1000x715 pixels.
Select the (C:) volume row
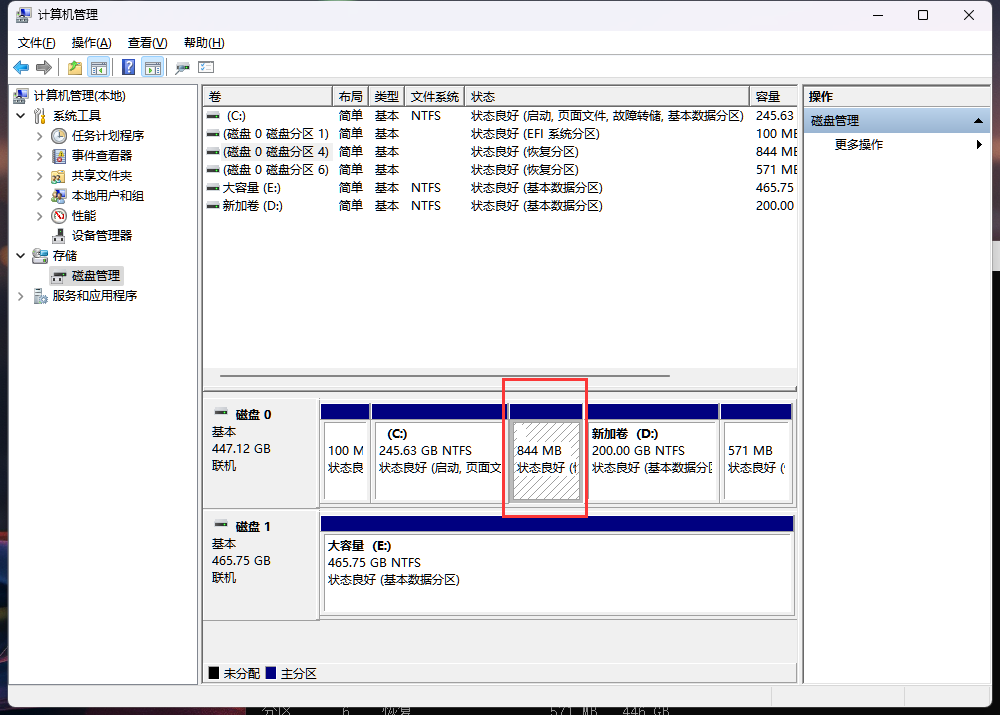(500, 116)
